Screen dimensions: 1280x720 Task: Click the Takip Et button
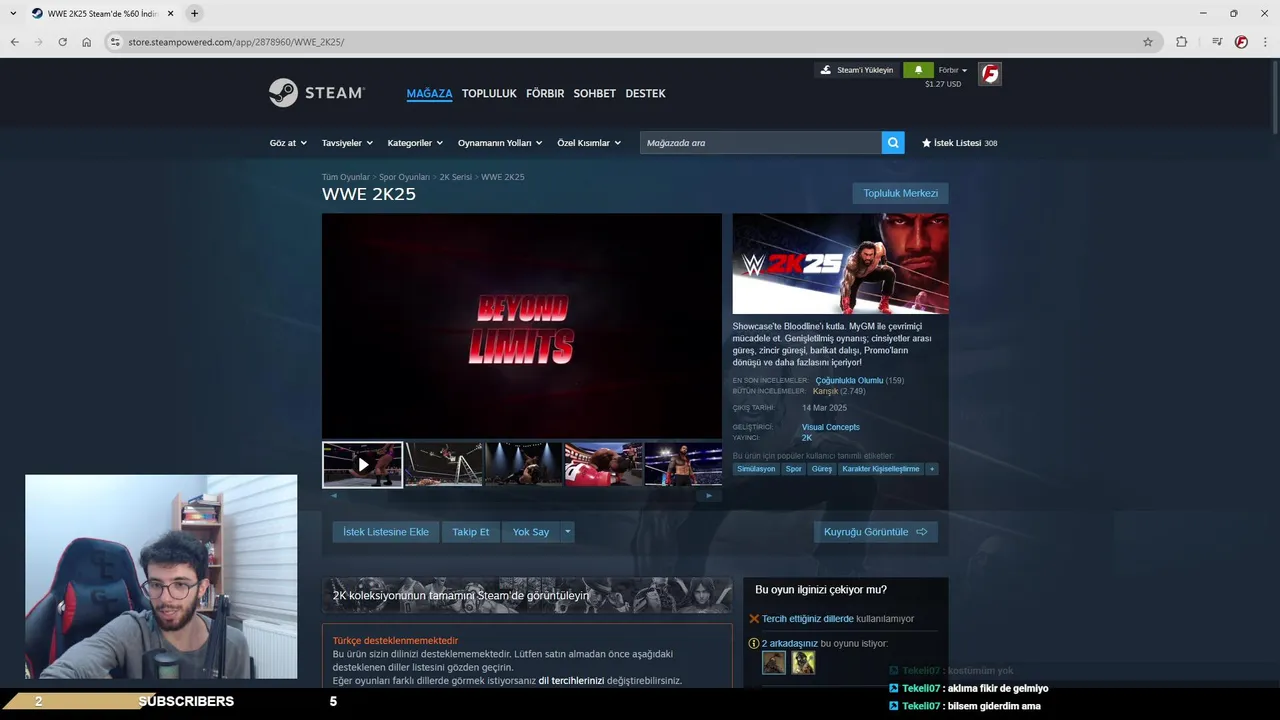471,532
